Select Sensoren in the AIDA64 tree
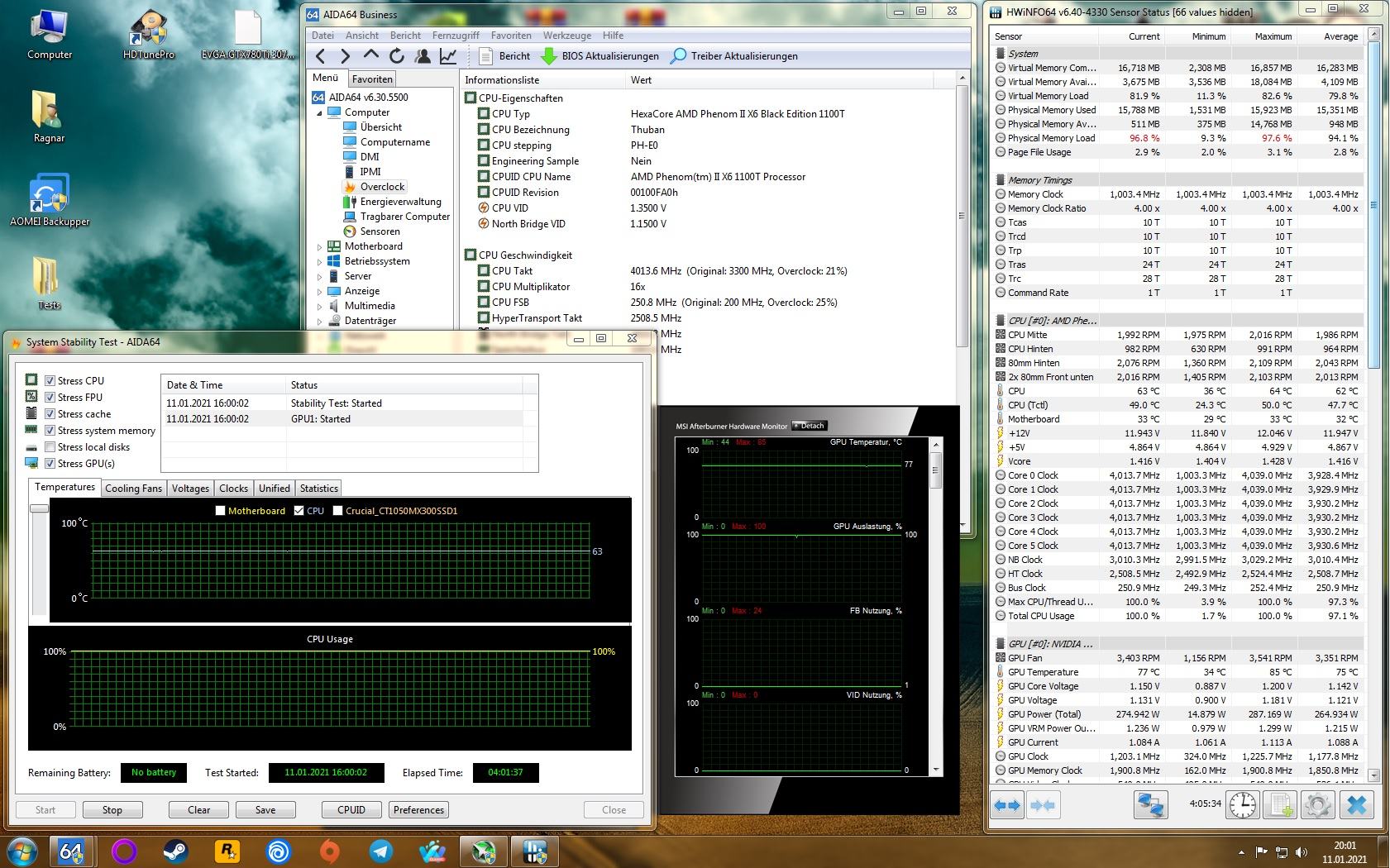The image size is (1390, 868). click(x=380, y=231)
